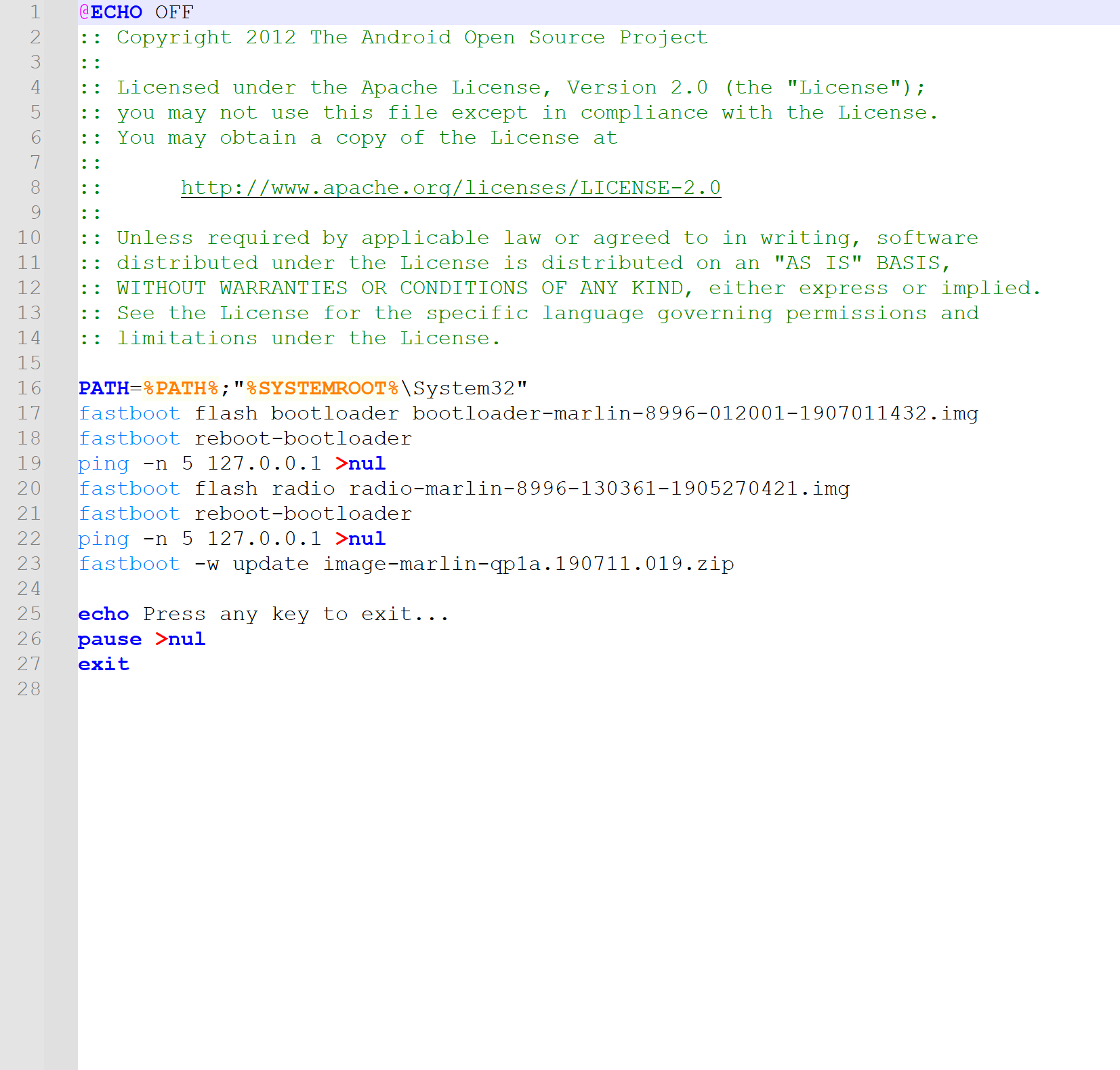Viewport: 1120px width, 1070px height.
Task: Click the exit command on line 27
Action: 104,664
